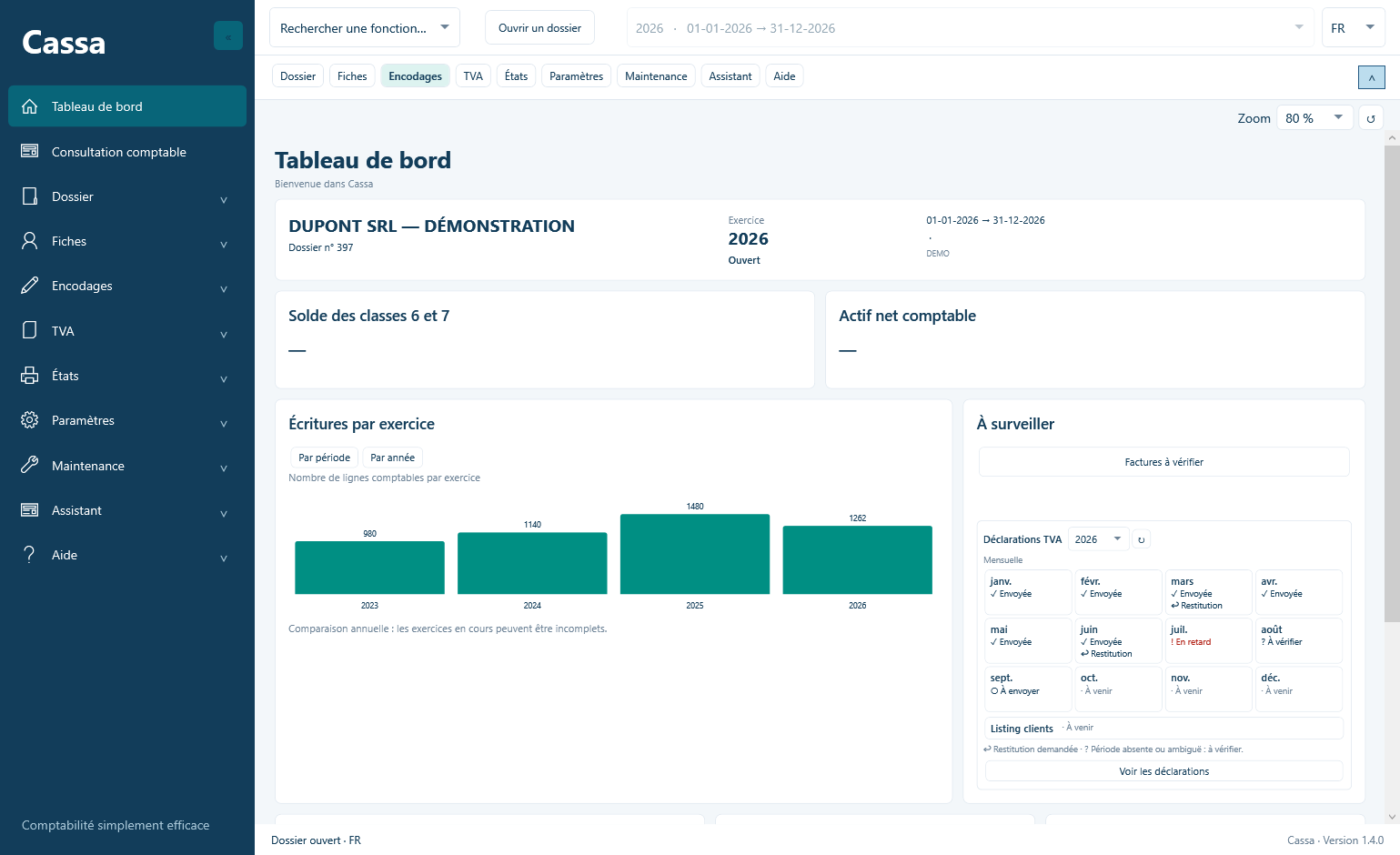Click the Consultation comptable sidebar icon
The image size is (1400, 855).
(30, 151)
